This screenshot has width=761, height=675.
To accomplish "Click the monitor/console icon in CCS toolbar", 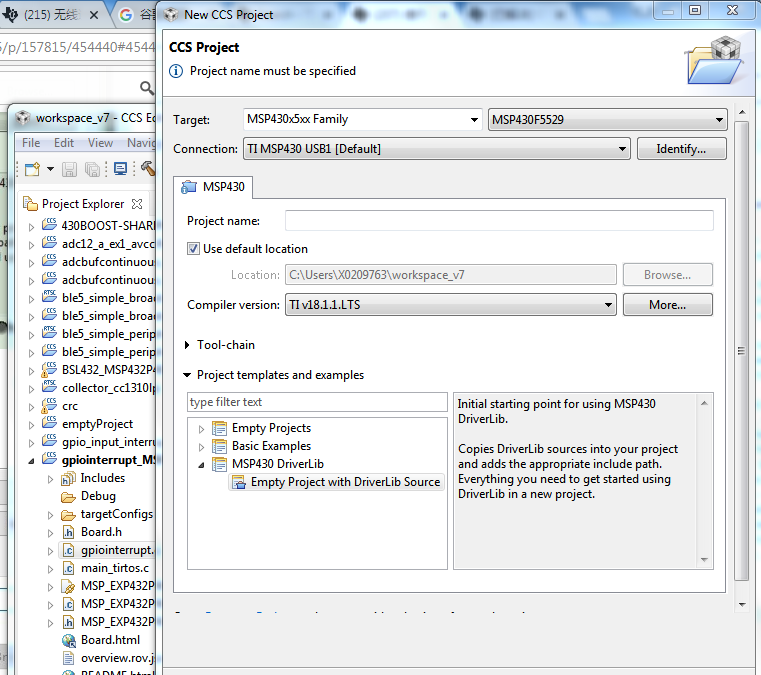I will pos(120,169).
